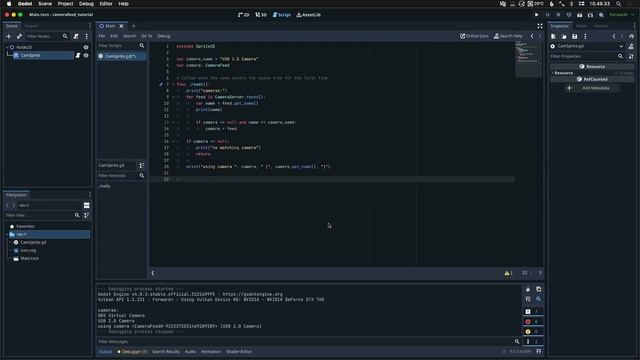Show script warnings list
Viewport: 640px width, 360px height.
pos(508,273)
